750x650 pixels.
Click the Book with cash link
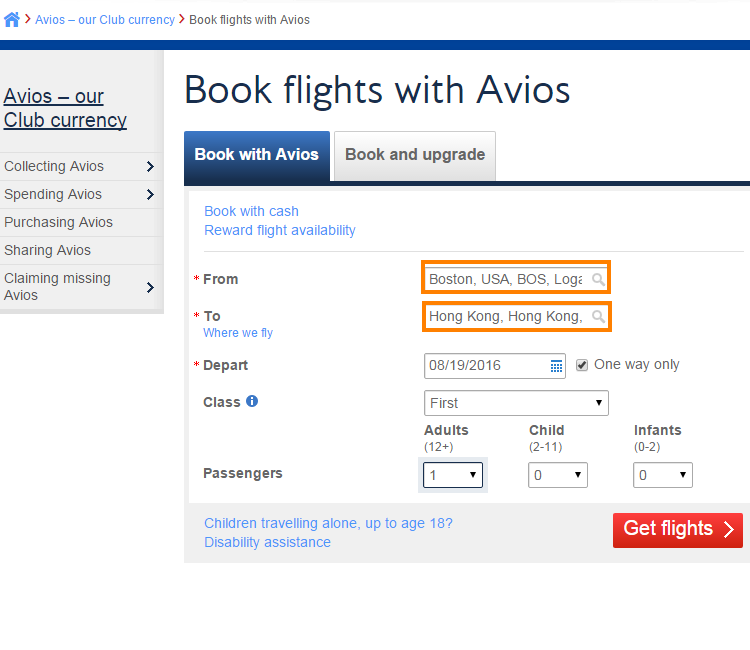click(x=251, y=211)
